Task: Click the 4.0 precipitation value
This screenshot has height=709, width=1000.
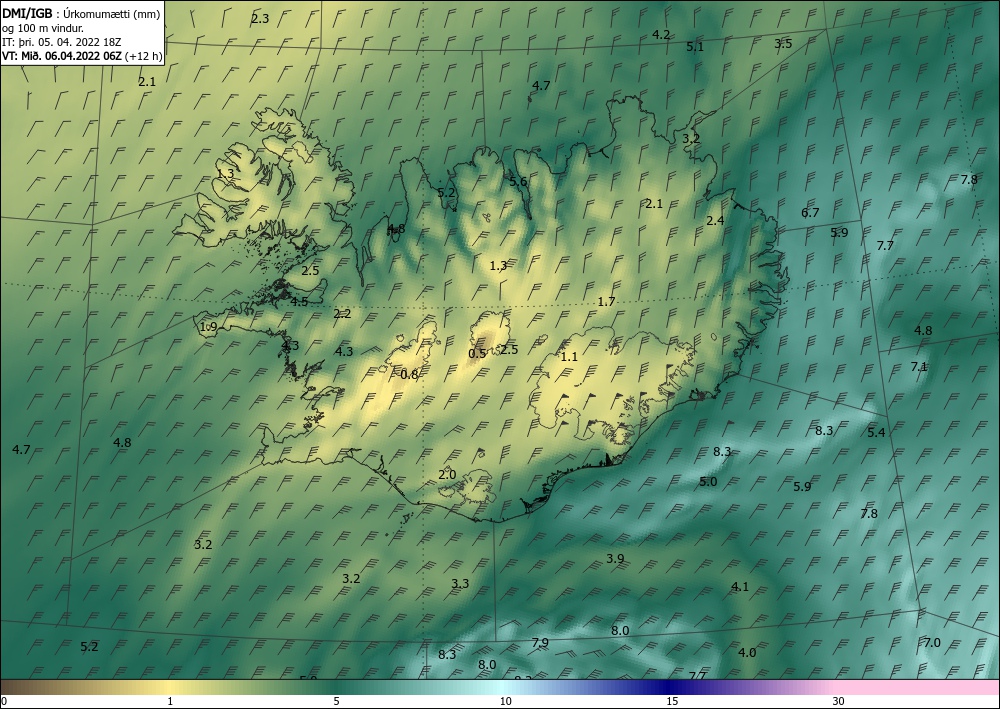Action: [x=747, y=652]
